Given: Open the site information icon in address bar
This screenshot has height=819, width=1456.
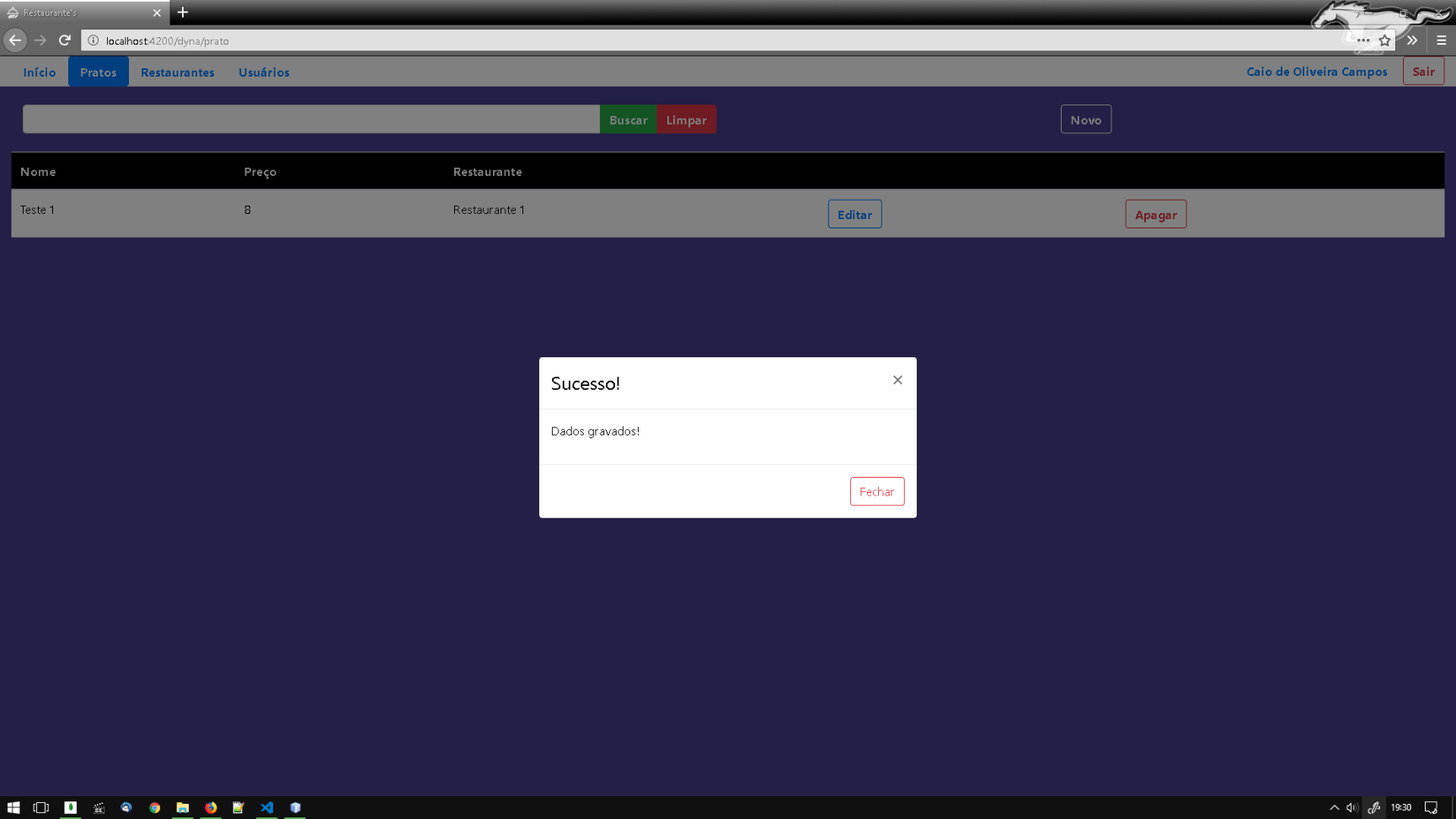Looking at the screenshot, I should [x=94, y=40].
